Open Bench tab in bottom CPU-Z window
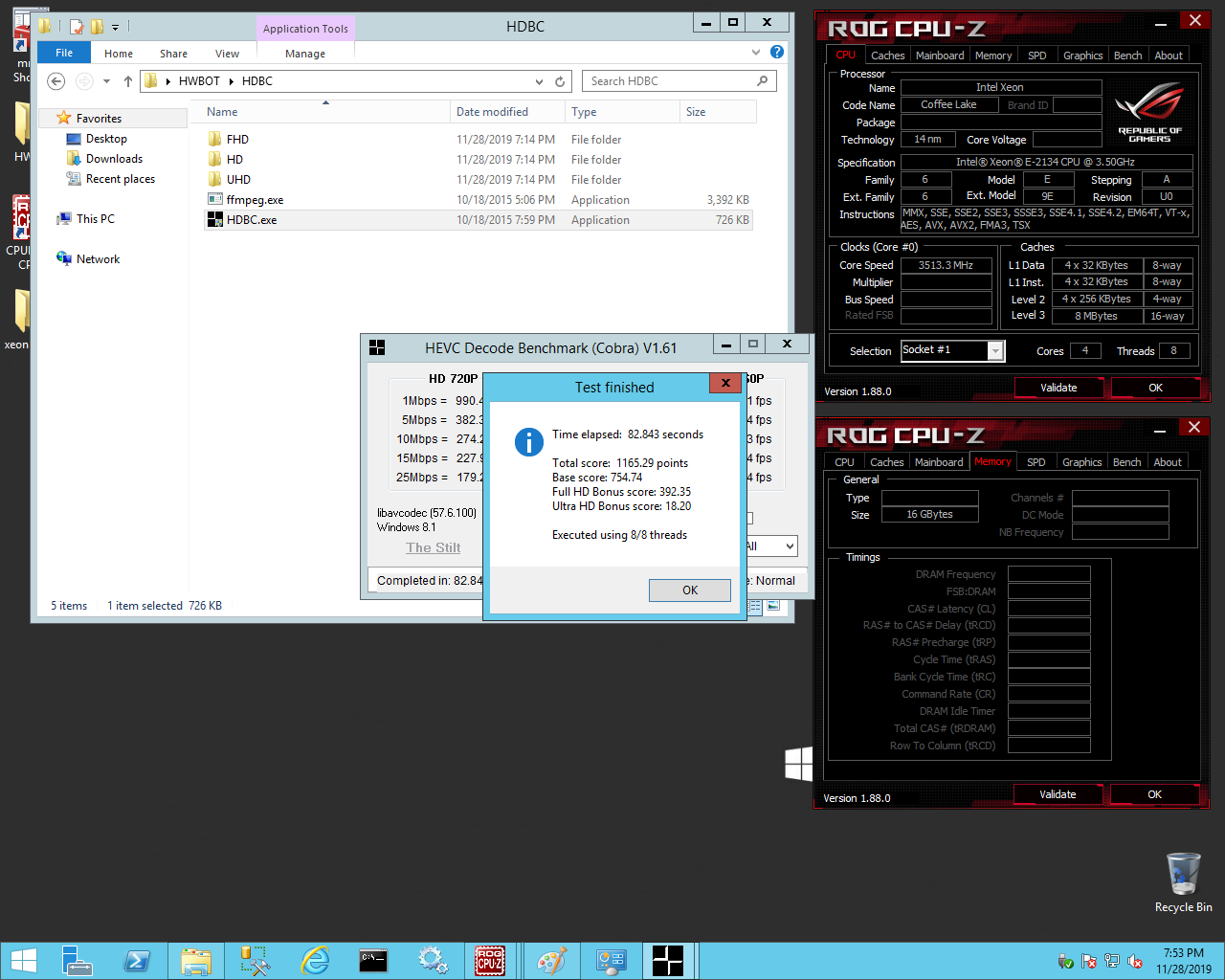 point(1126,462)
